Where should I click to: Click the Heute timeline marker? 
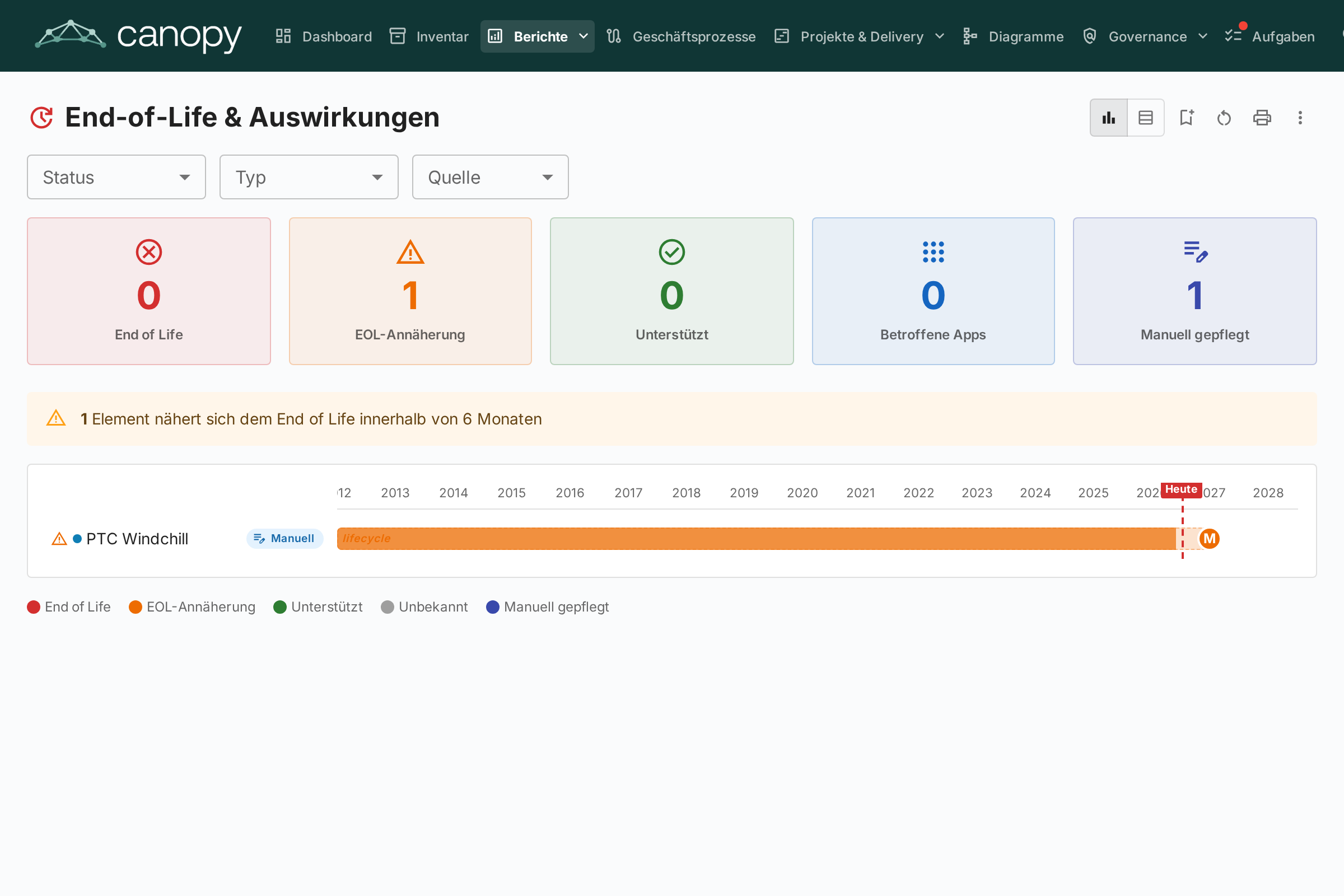[1181, 489]
